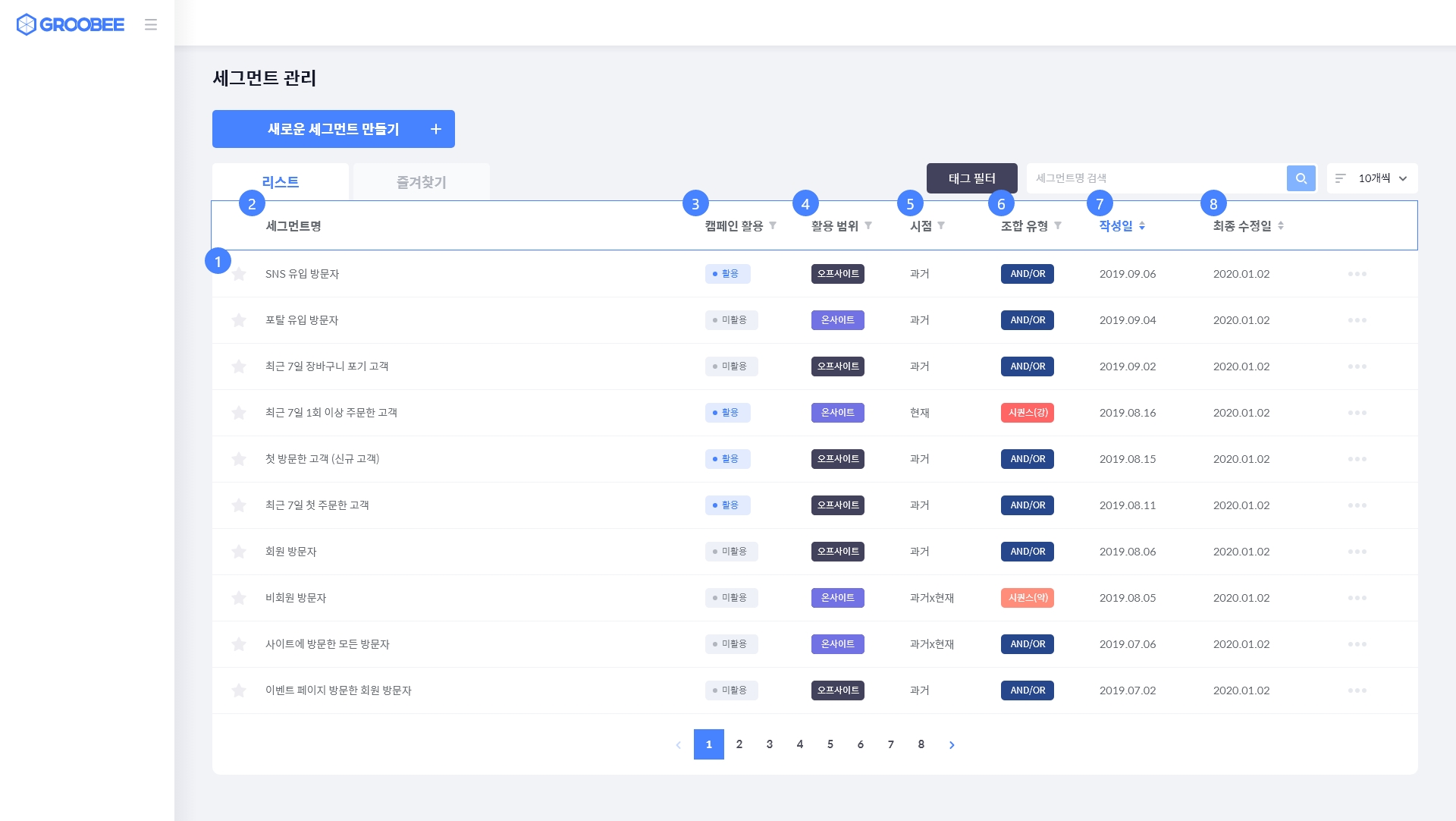Sort by 최종 수정일 arrows icon
Viewport: 1456px width, 821px height.
(x=1281, y=225)
